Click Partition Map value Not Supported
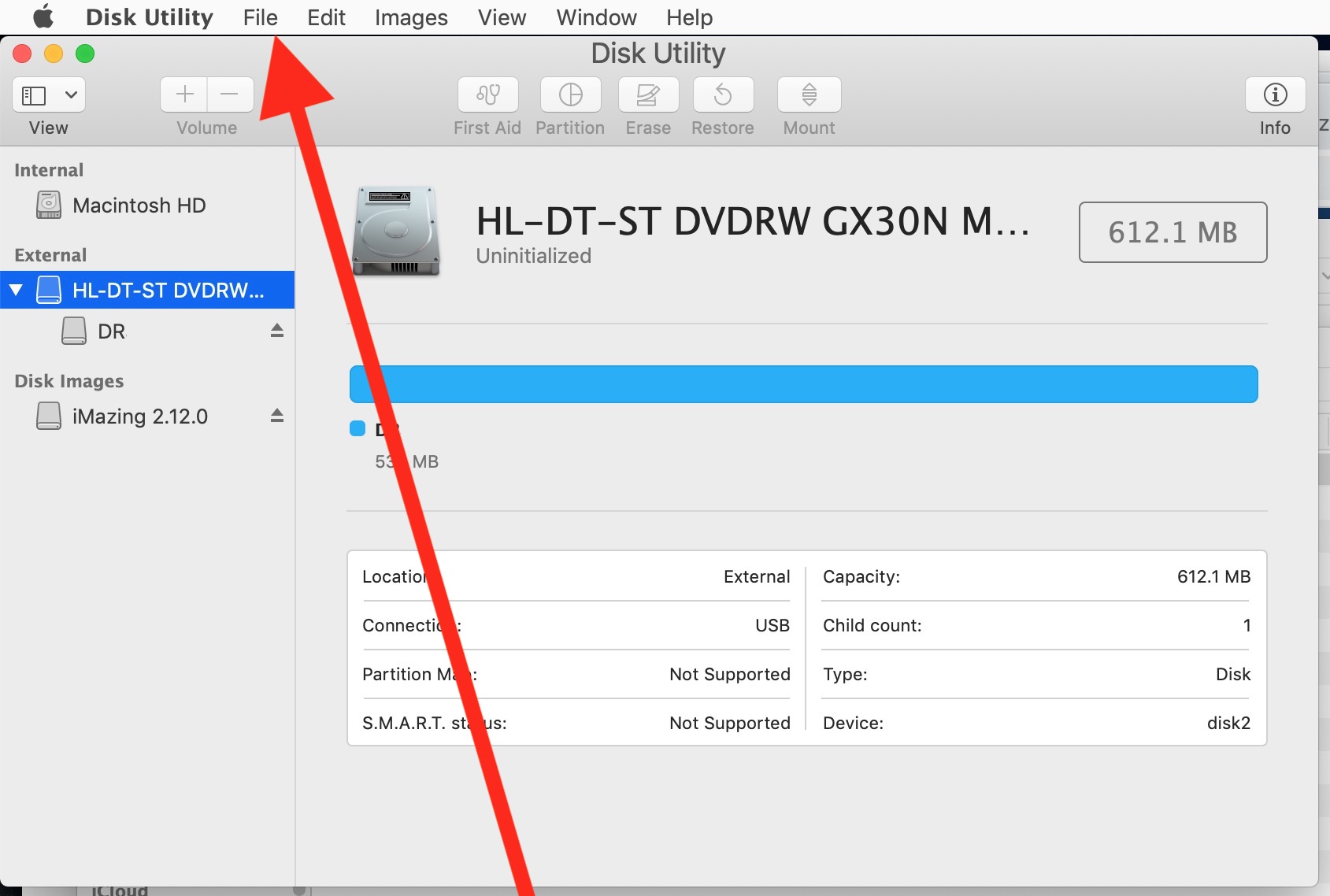 pyautogui.click(x=729, y=674)
